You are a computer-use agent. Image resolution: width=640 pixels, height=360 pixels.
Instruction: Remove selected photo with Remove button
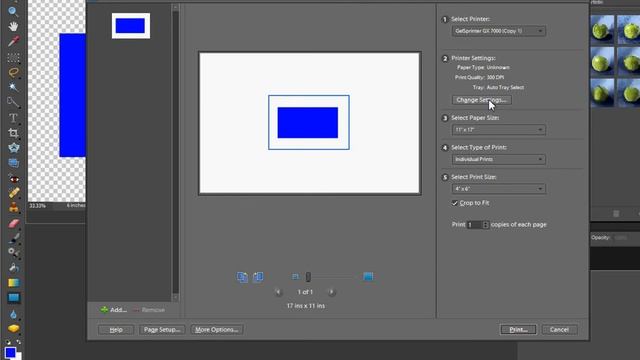coord(149,310)
